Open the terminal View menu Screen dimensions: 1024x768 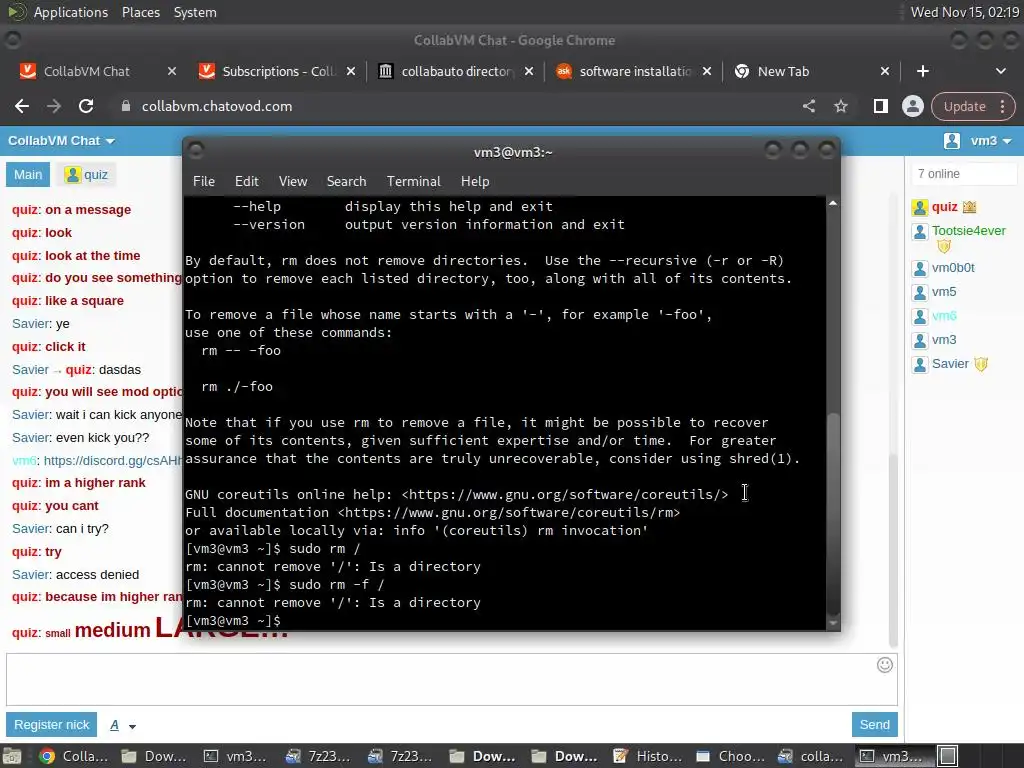pos(293,182)
